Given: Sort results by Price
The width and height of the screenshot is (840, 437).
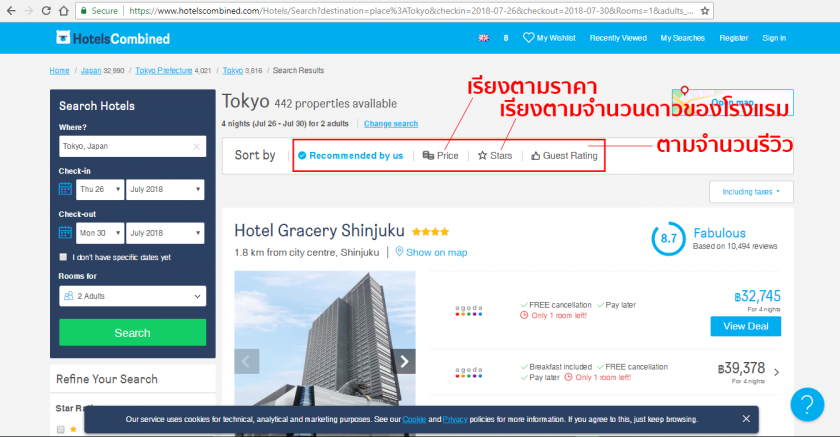Looking at the screenshot, I should pyautogui.click(x=440, y=155).
